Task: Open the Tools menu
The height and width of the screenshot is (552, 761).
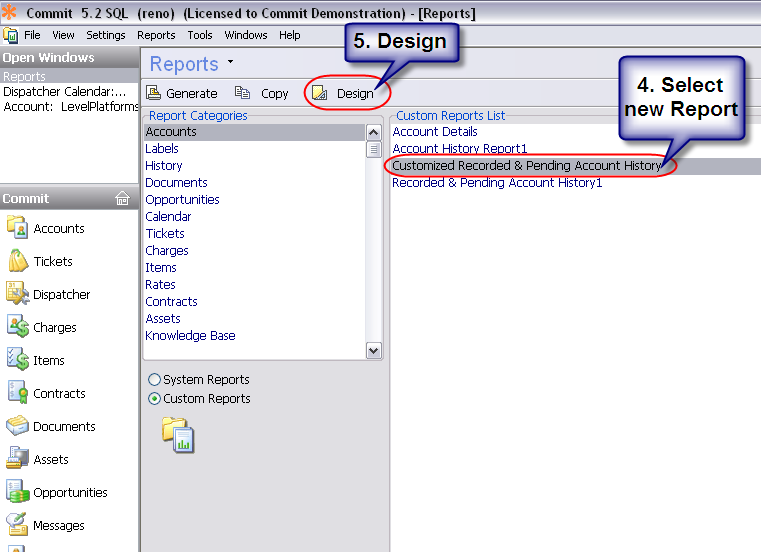Action: coord(200,35)
